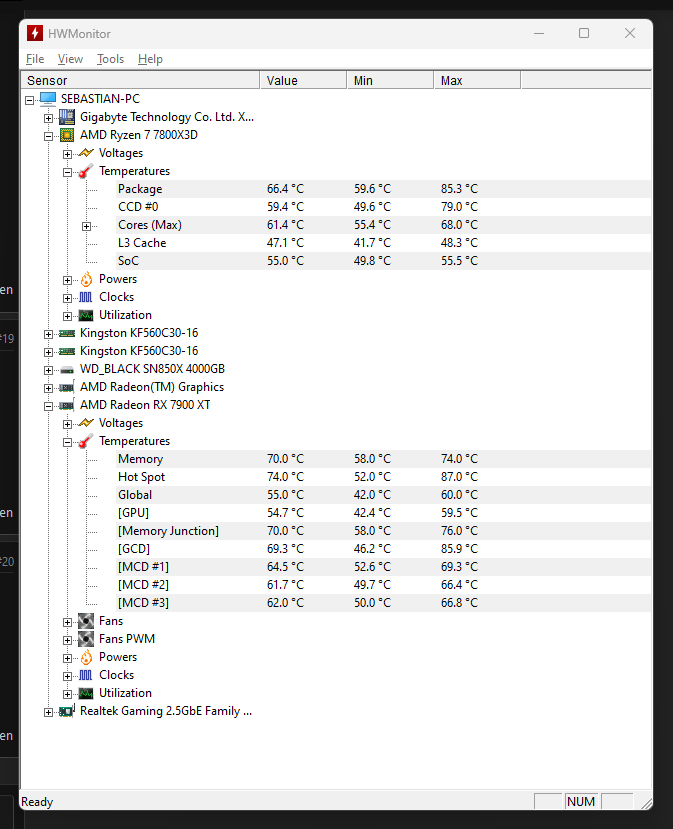
Task: Click the Radeon RX 7900 XT card icon
Action: tap(67, 405)
